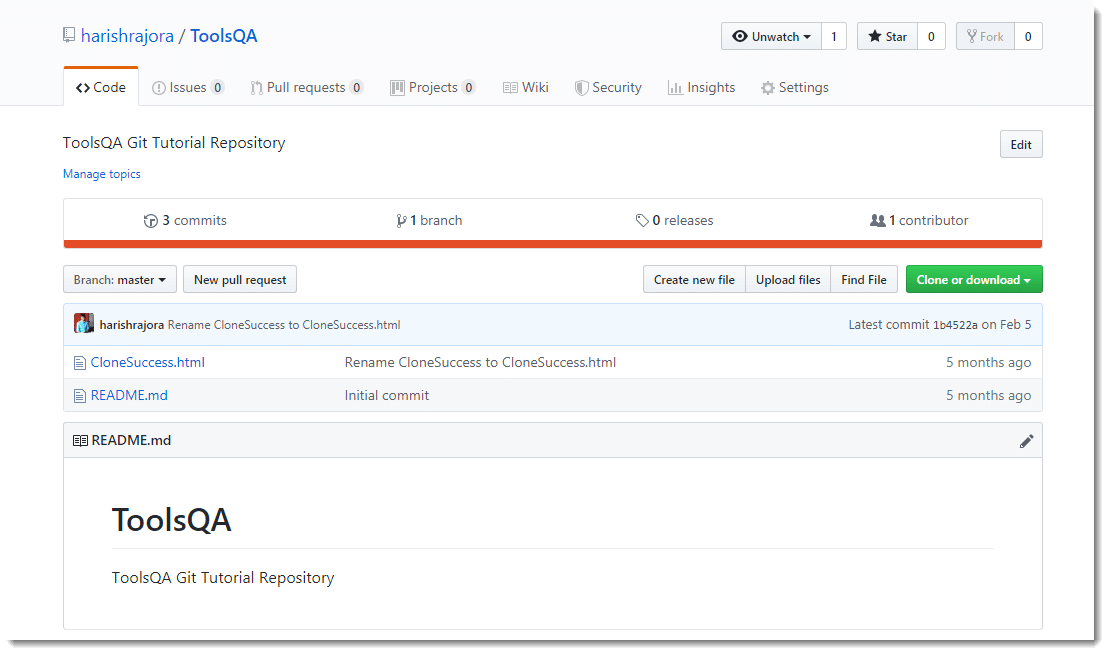Screen dimensions: 1109x655
Task: Click harishrajora owner link in repo title
Action: pos(127,36)
